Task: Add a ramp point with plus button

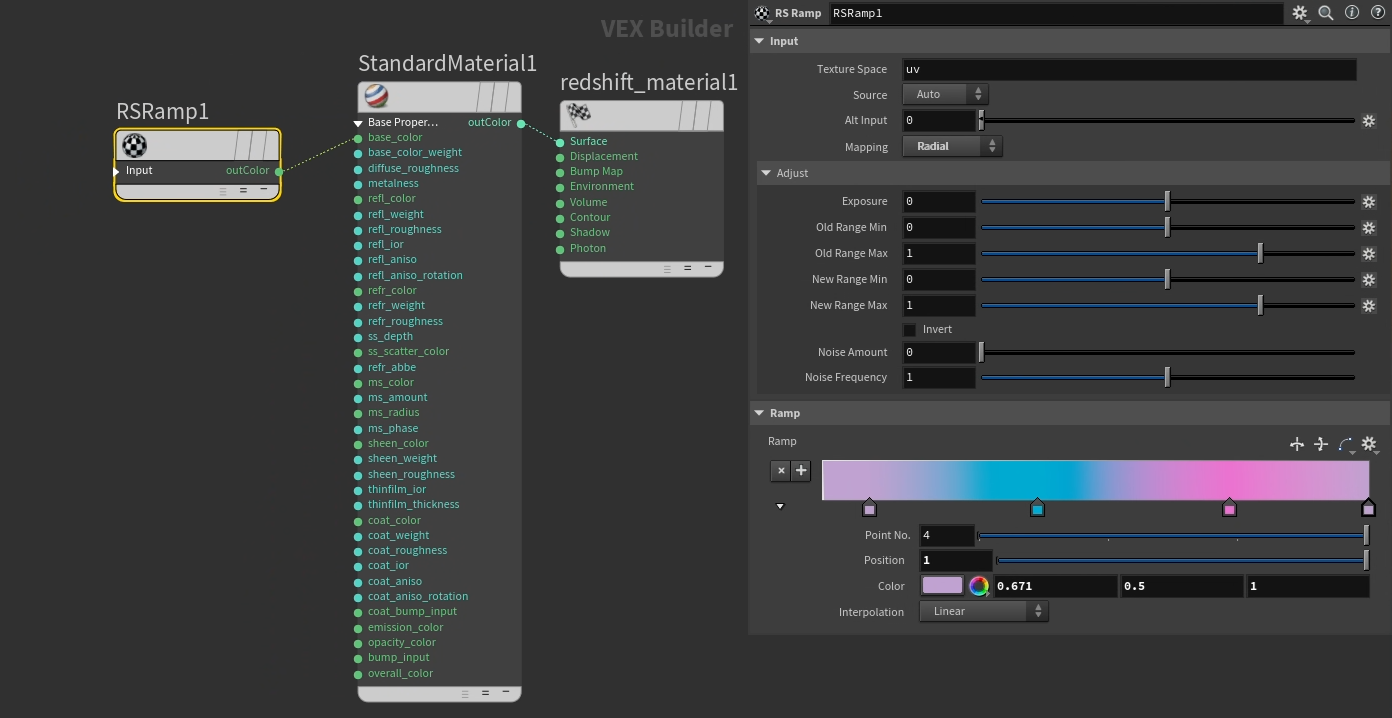Action: coord(801,470)
